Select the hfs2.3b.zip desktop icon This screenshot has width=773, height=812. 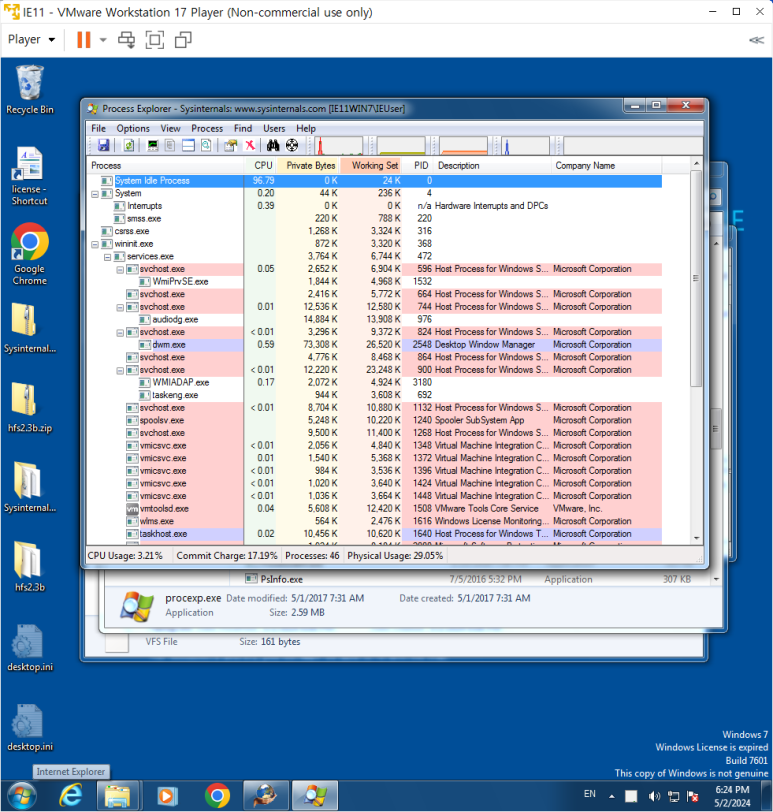(x=30, y=407)
